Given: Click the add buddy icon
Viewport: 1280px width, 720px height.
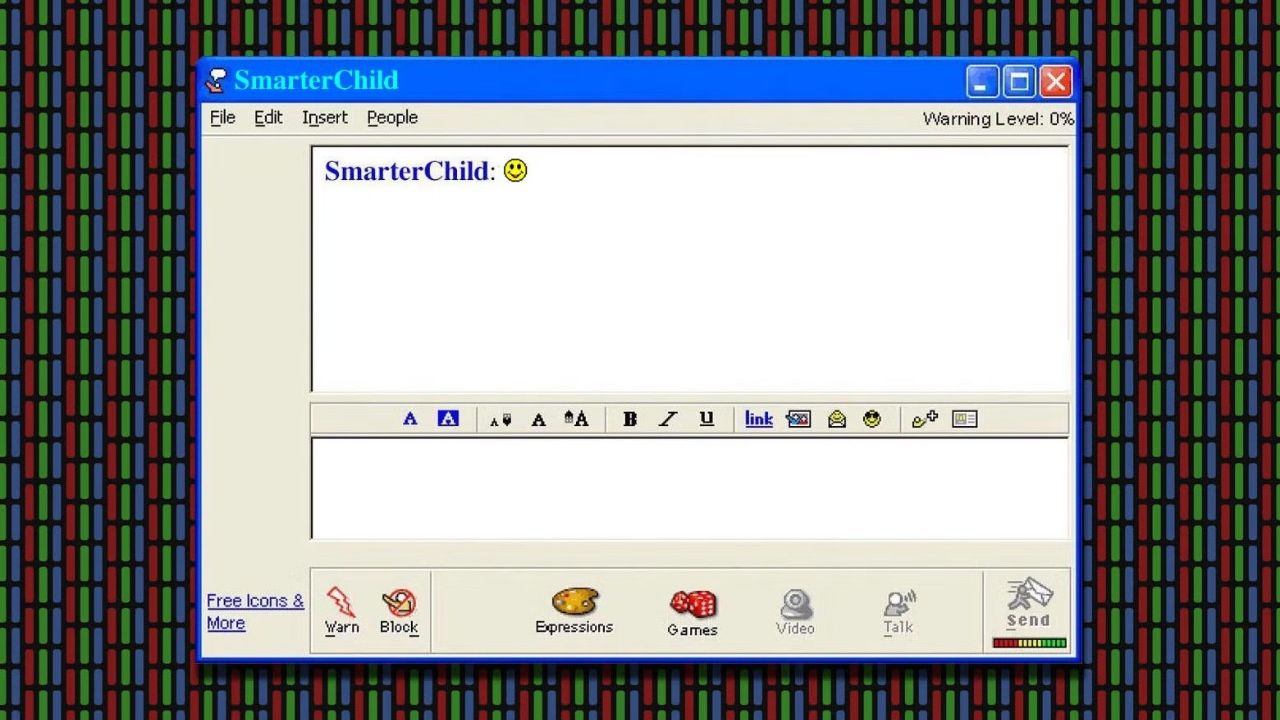Looking at the screenshot, I should coord(925,419).
